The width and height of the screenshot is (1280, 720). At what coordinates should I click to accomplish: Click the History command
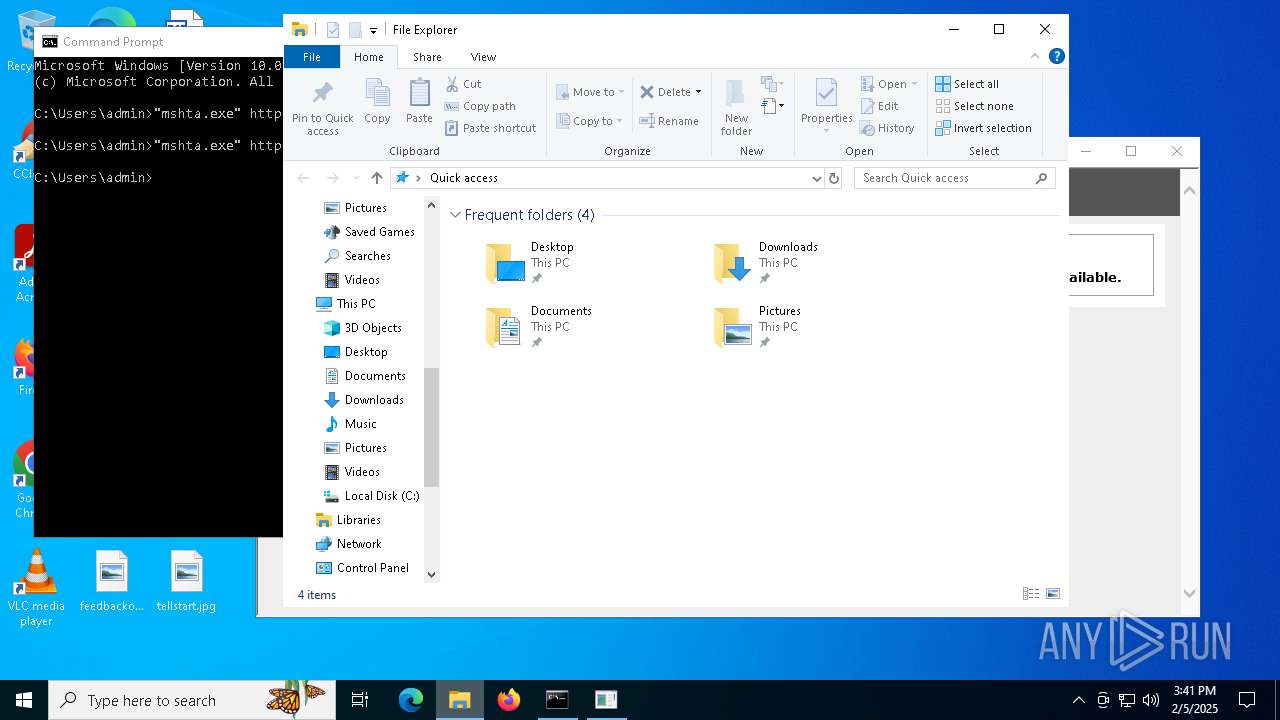click(888, 128)
